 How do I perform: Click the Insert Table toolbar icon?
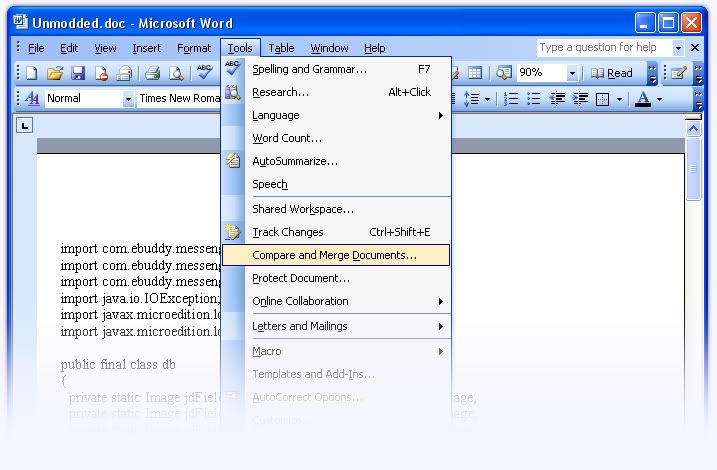click(x=475, y=73)
